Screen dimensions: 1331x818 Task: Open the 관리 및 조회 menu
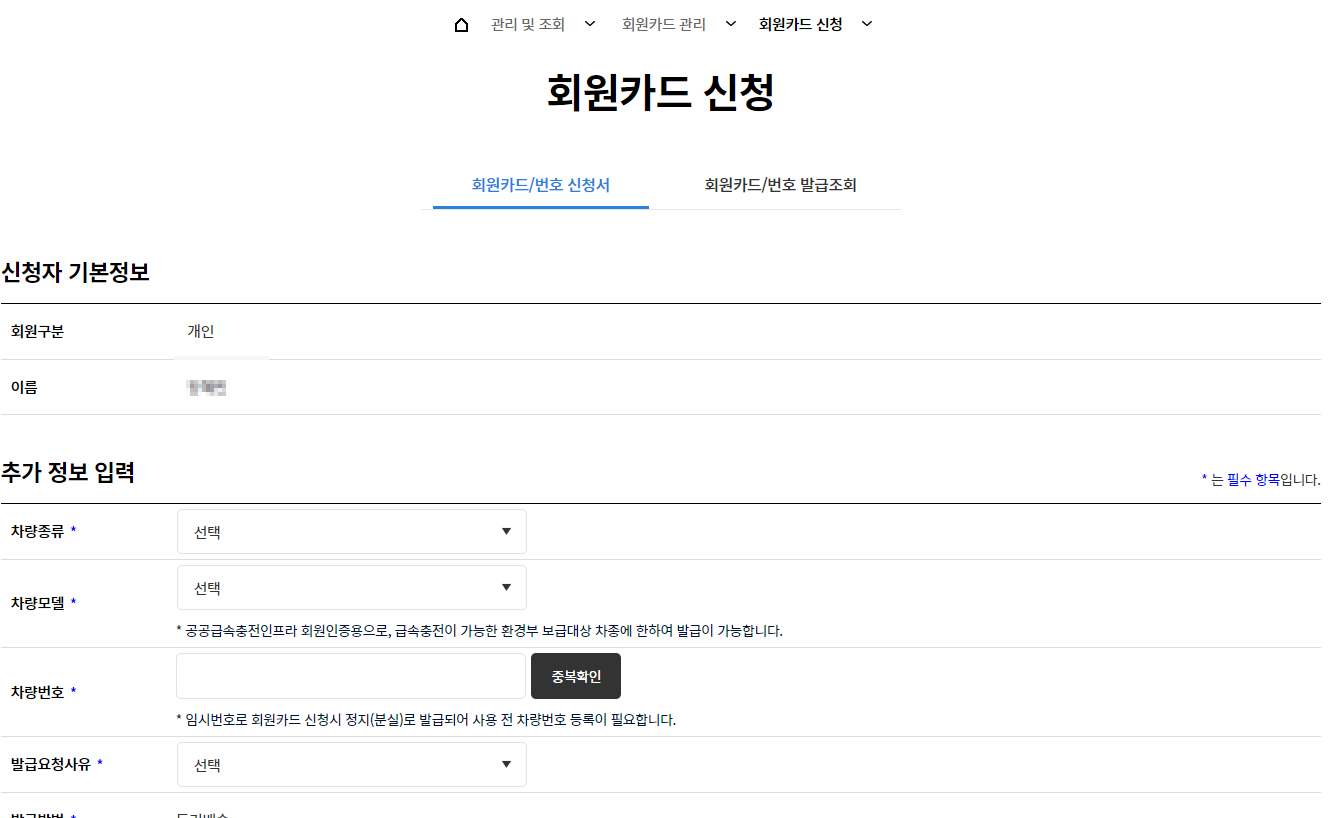[527, 23]
